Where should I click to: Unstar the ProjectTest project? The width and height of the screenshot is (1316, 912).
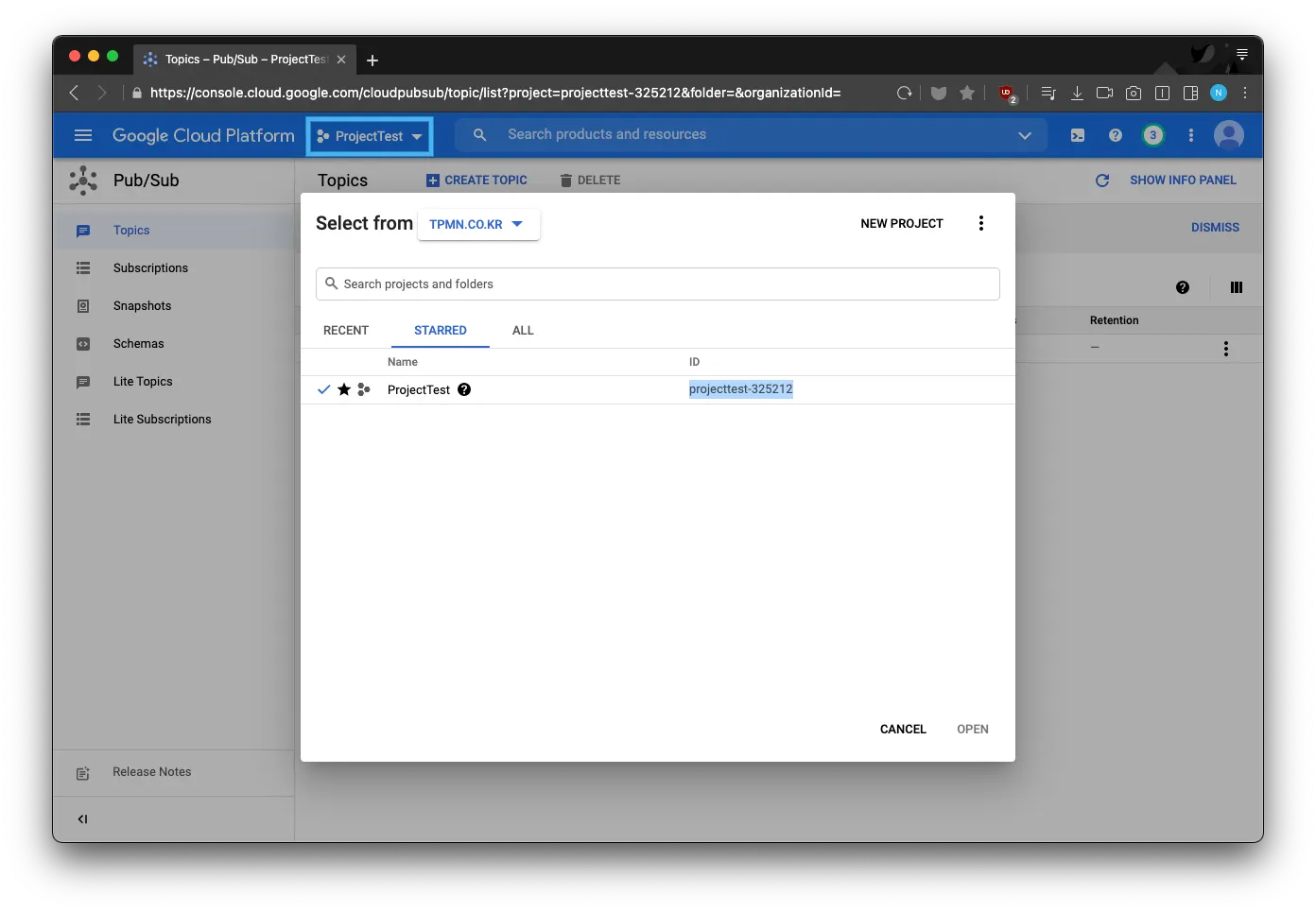(344, 389)
